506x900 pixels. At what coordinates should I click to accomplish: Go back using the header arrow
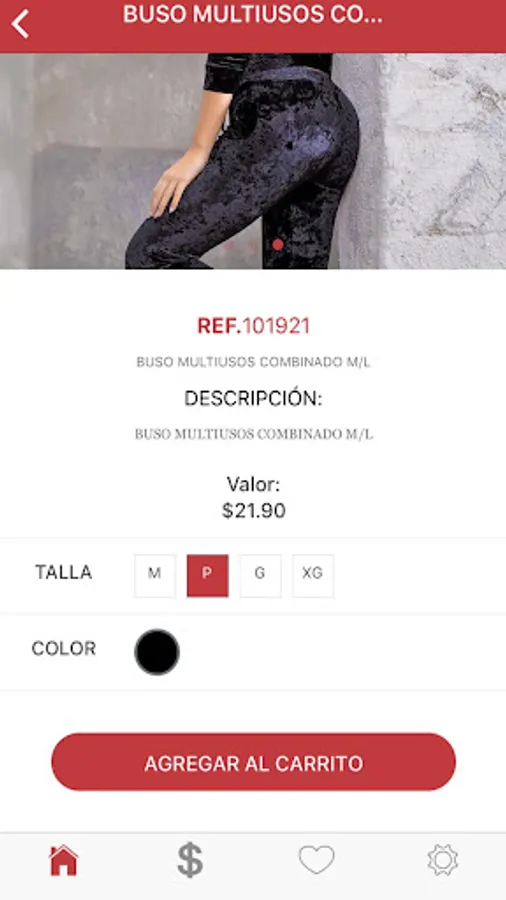pyautogui.click(x=20, y=24)
